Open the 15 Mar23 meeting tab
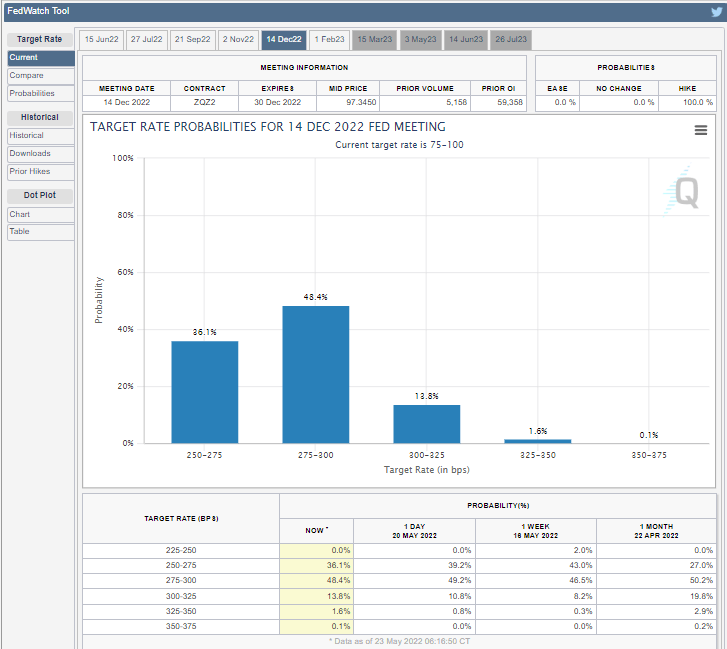Viewport: 727px width, 649px height. coord(375,40)
